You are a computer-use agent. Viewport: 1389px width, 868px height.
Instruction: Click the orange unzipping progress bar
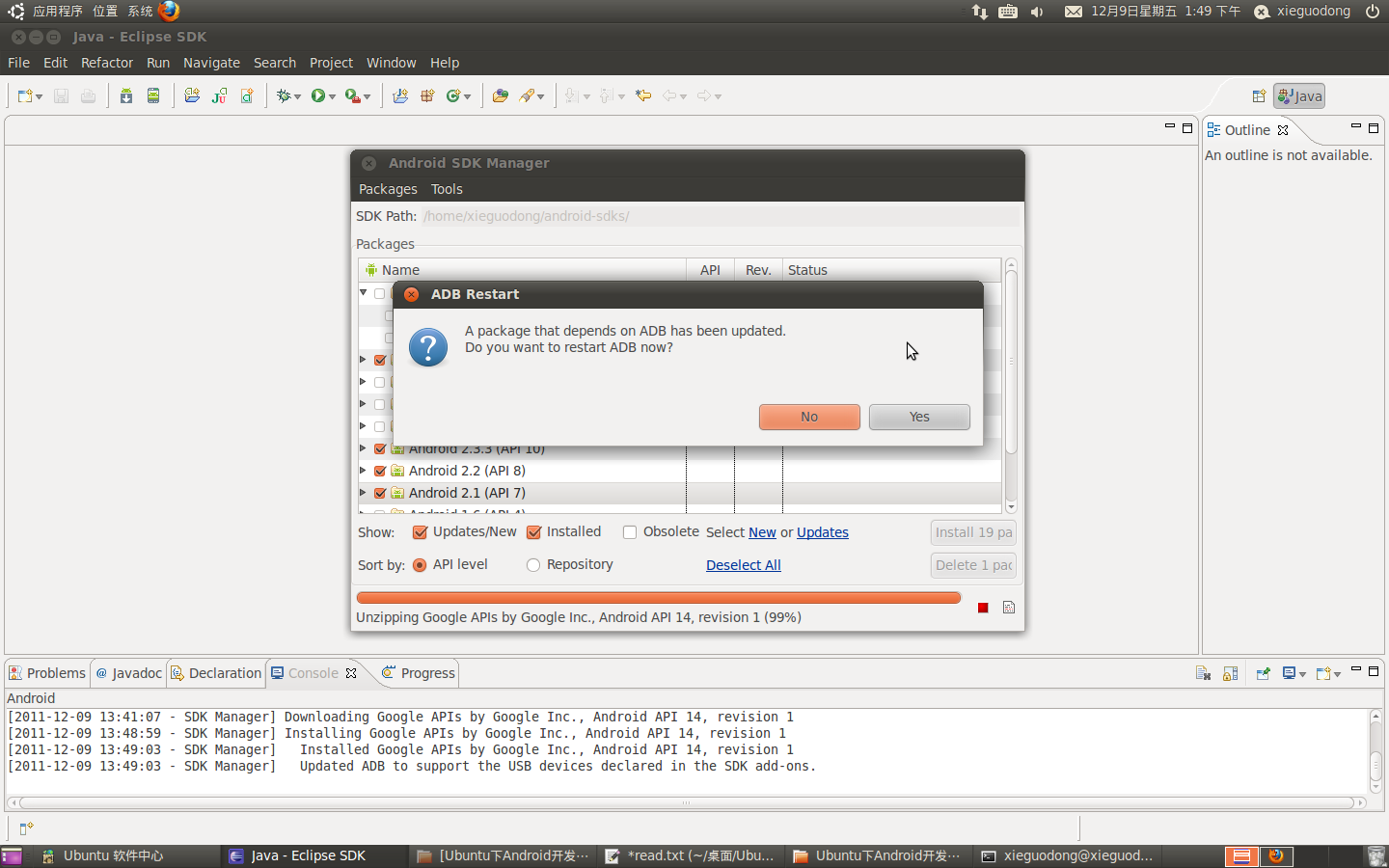coord(659,598)
